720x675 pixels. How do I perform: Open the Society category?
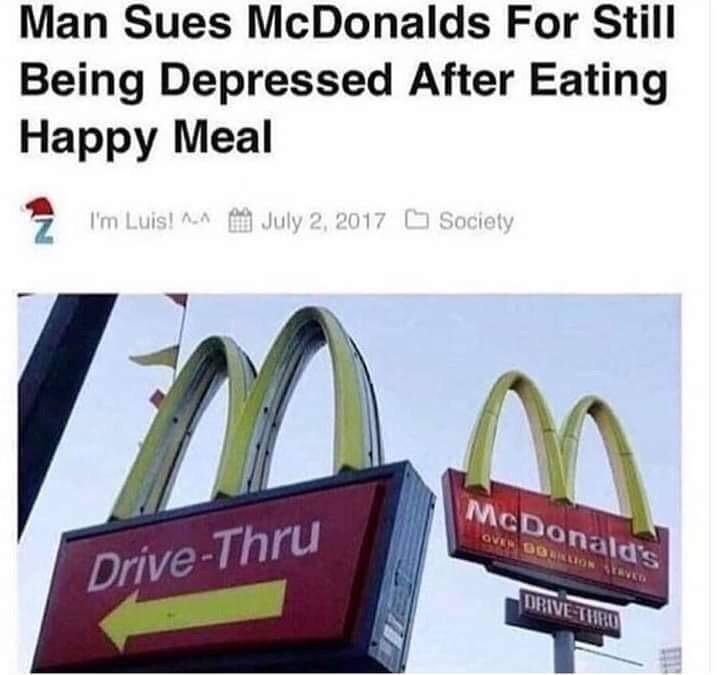[x=476, y=221]
